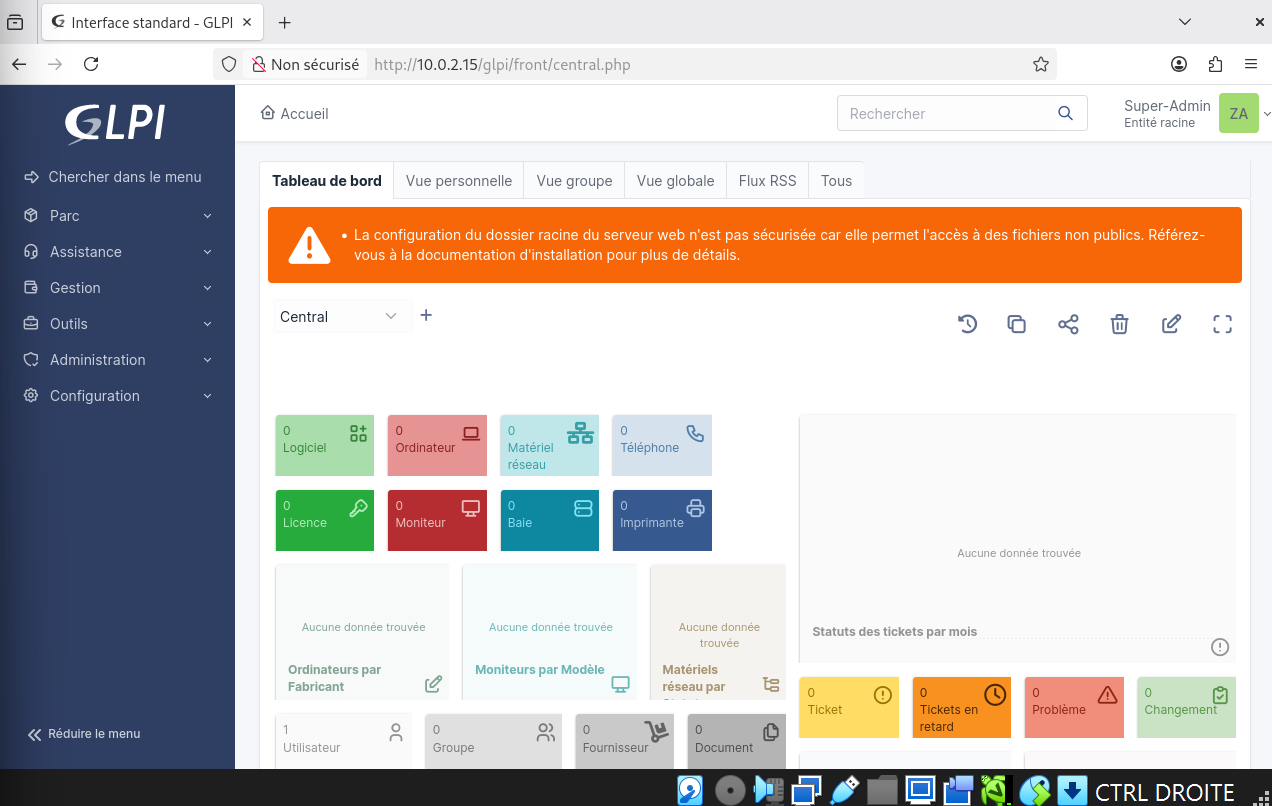Image resolution: width=1272 pixels, height=806 pixels.
Task: Click the browser back arrow
Action: point(18,64)
